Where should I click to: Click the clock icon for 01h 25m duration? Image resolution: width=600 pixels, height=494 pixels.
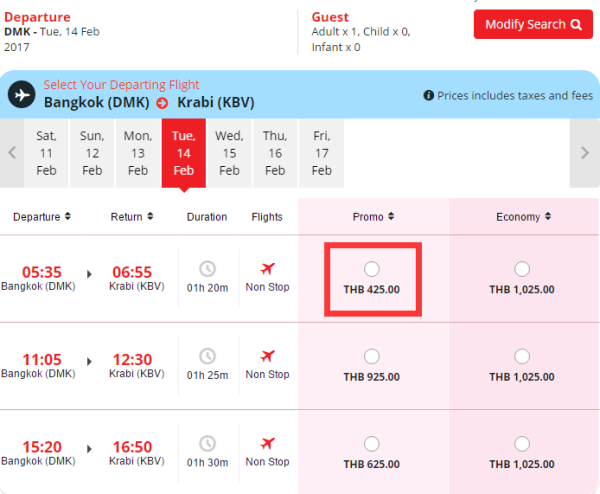click(207, 356)
